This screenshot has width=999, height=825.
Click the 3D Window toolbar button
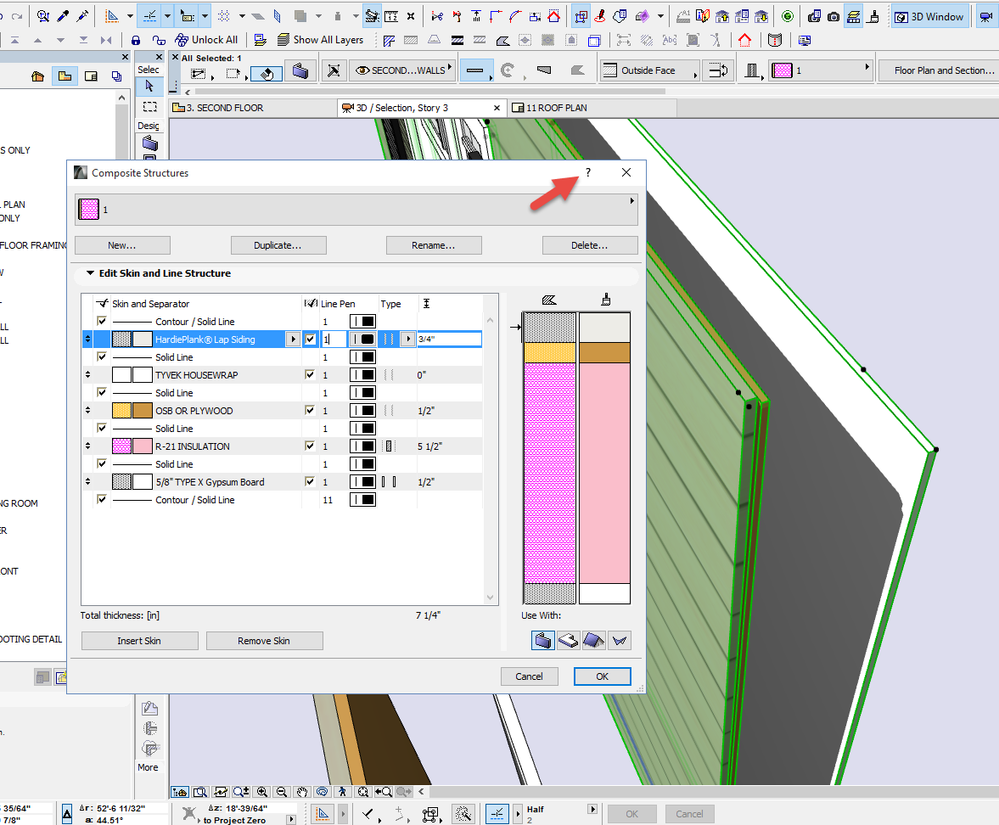point(929,16)
